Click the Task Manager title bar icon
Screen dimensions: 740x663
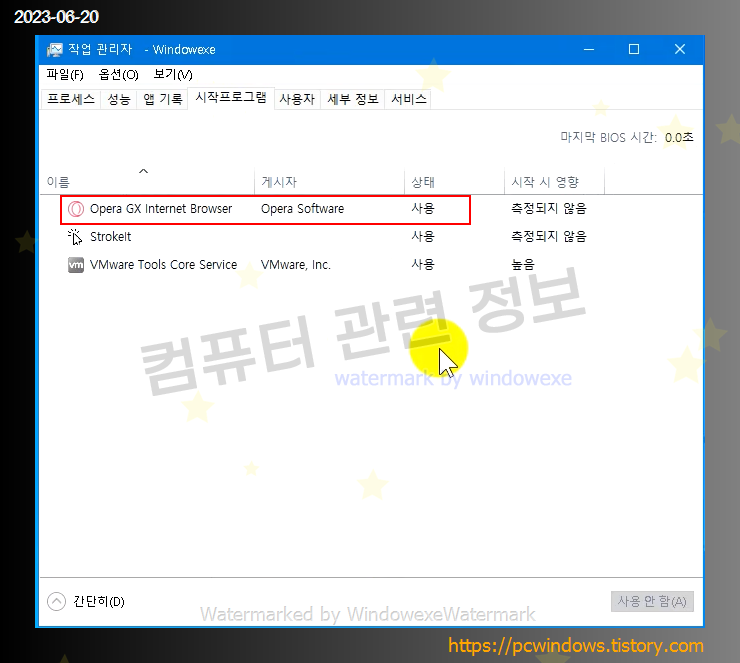pos(54,50)
